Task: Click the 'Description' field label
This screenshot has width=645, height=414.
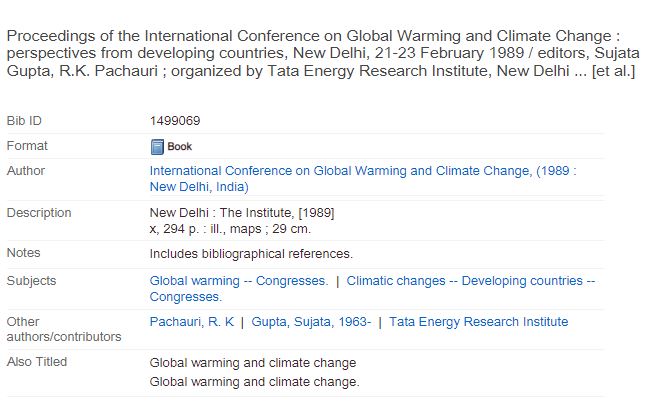Action: (x=39, y=213)
